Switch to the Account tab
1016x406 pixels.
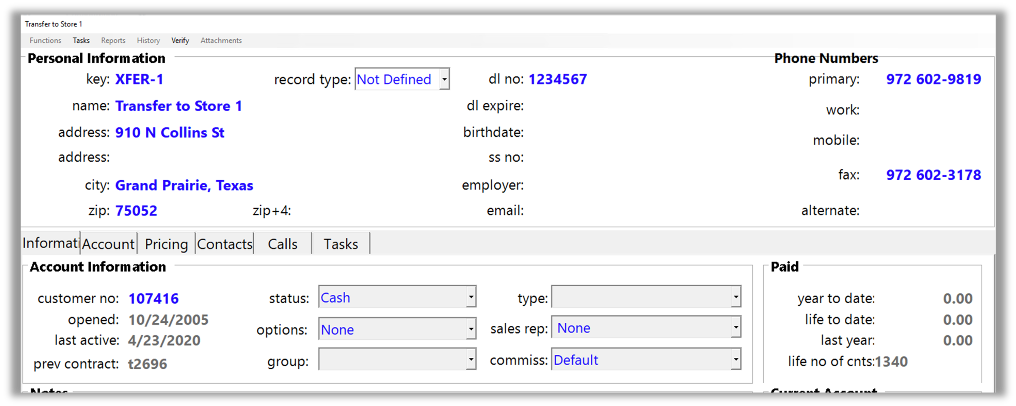click(108, 244)
